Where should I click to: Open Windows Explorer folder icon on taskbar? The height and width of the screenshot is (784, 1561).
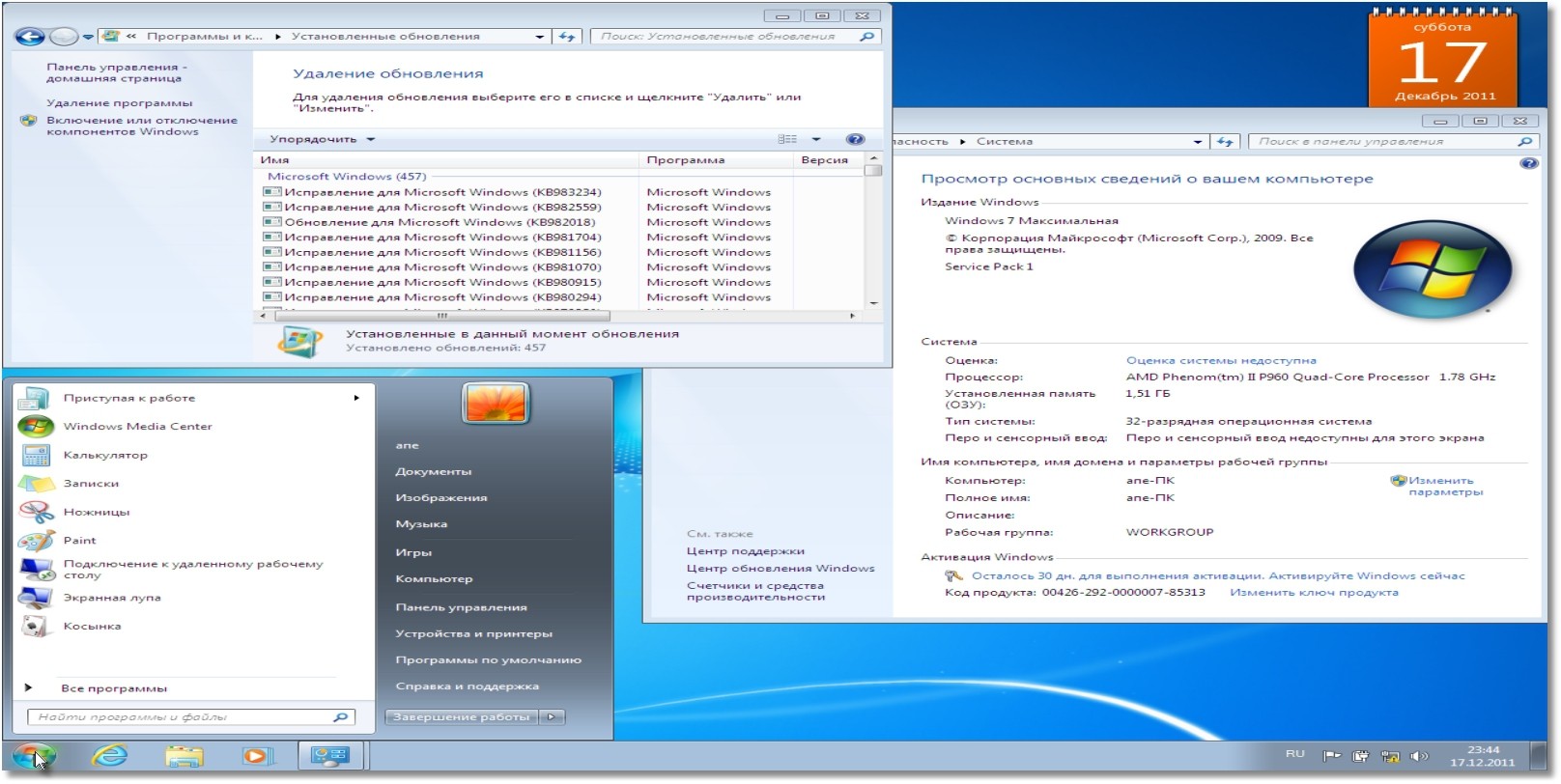point(184,756)
